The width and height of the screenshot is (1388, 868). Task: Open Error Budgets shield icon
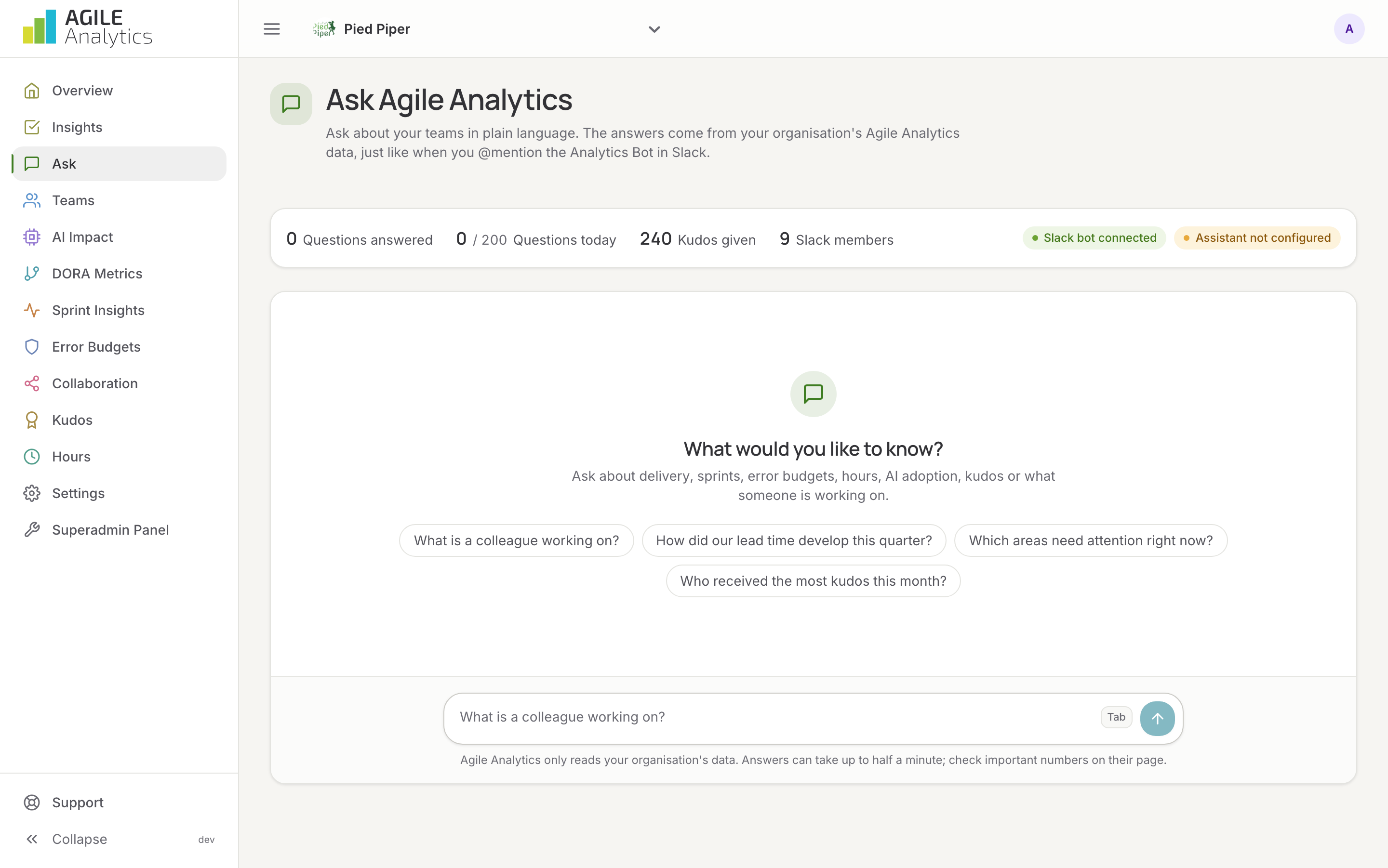(32, 347)
